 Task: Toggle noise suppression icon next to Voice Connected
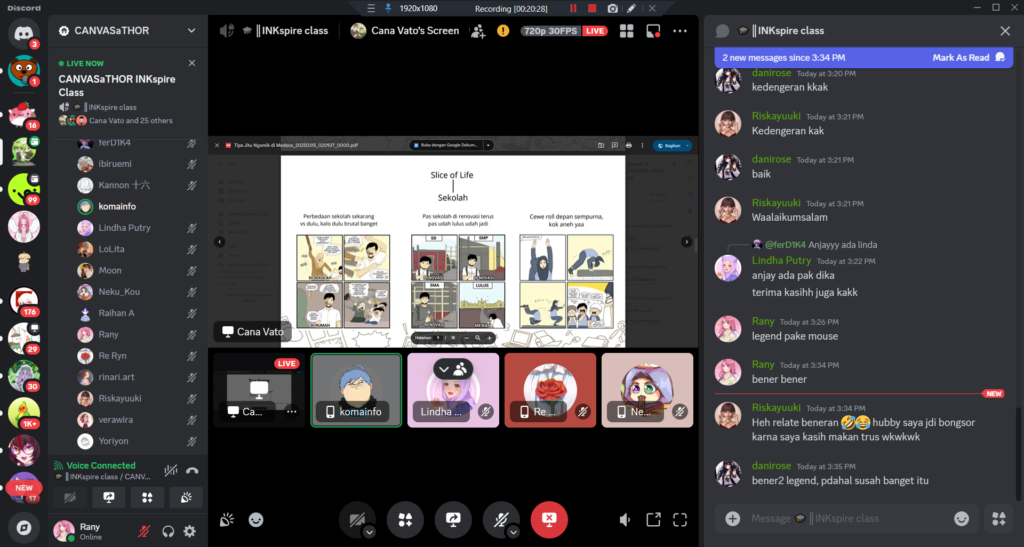(170, 471)
